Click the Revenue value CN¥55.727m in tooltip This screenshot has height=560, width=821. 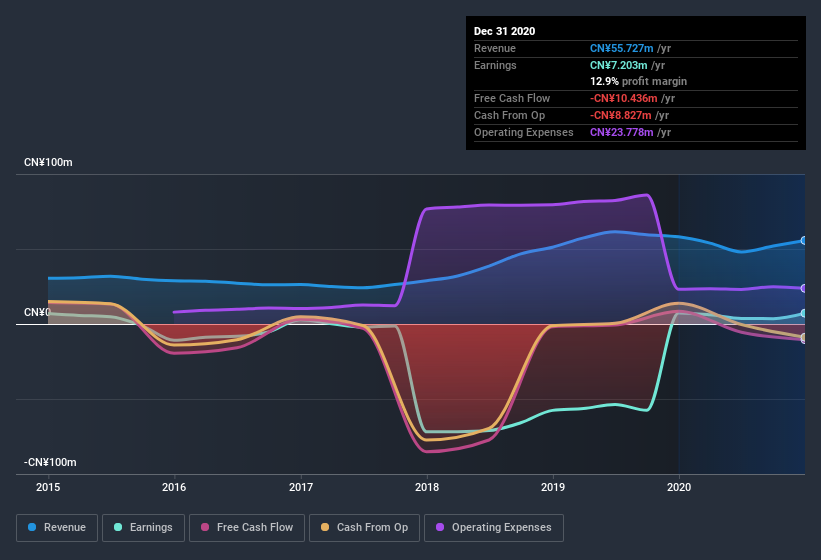point(622,48)
